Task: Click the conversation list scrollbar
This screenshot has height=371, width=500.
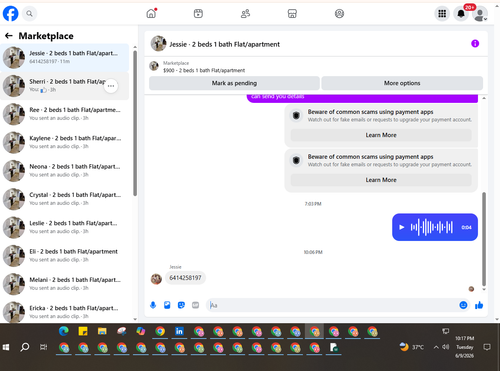Action: point(135,123)
